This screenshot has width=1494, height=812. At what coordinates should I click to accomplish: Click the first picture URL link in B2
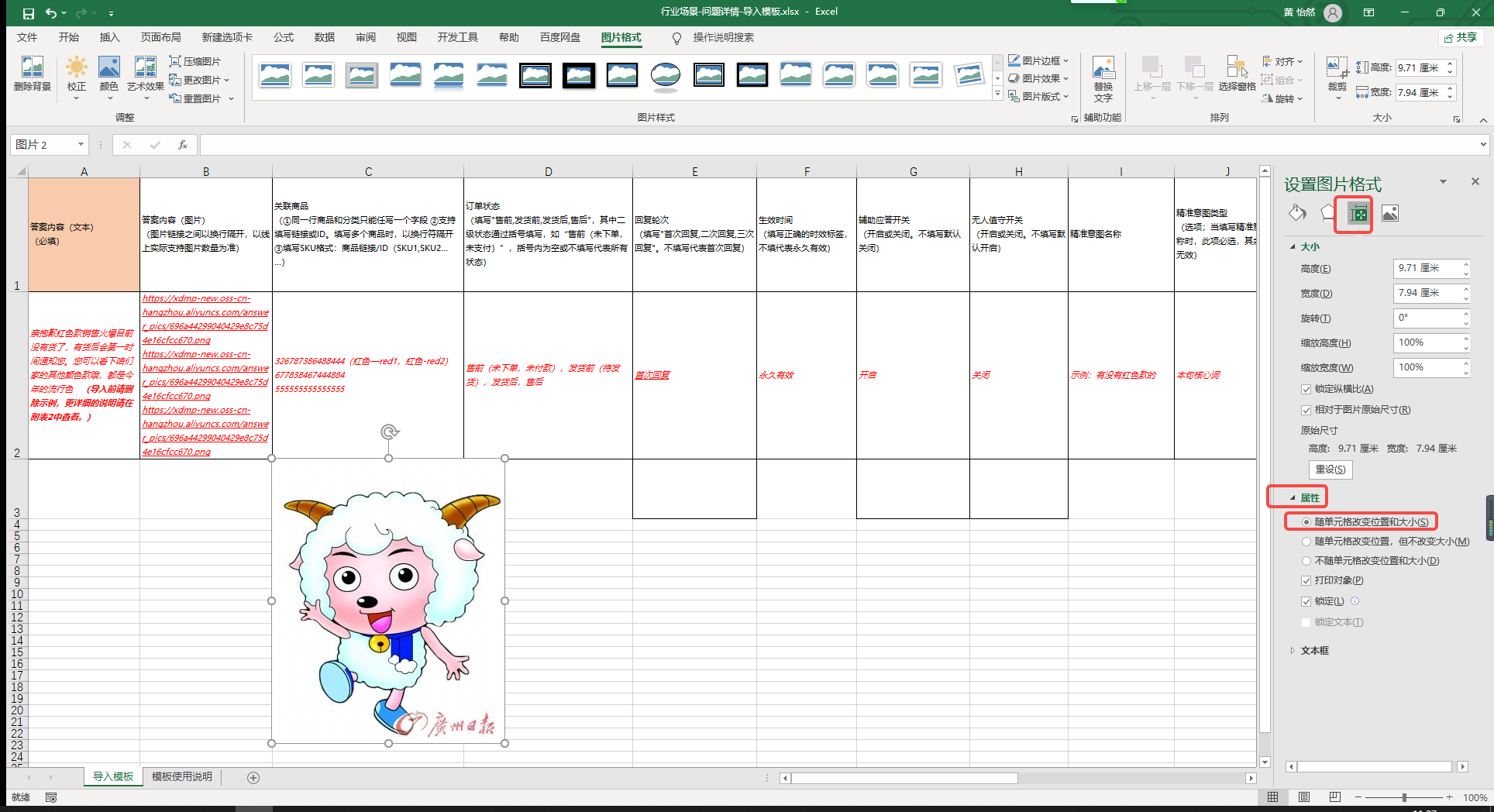(205, 319)
